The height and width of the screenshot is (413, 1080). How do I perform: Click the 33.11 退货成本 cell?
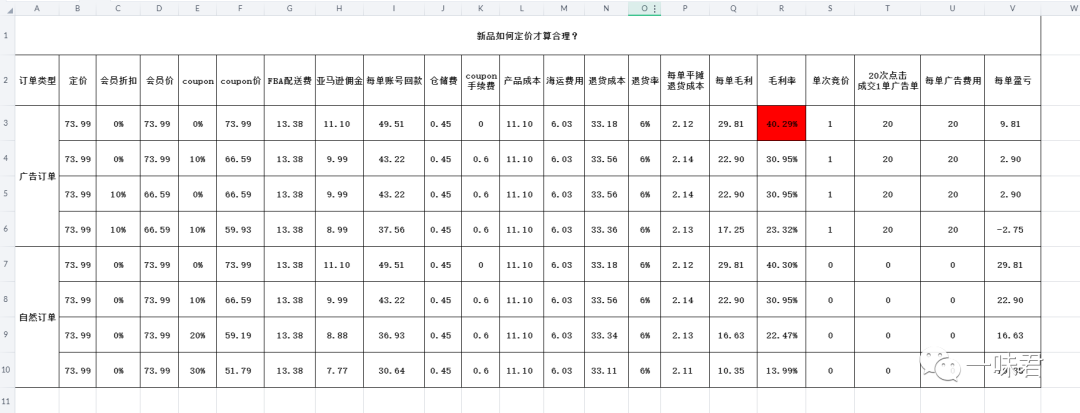[606, 370]
